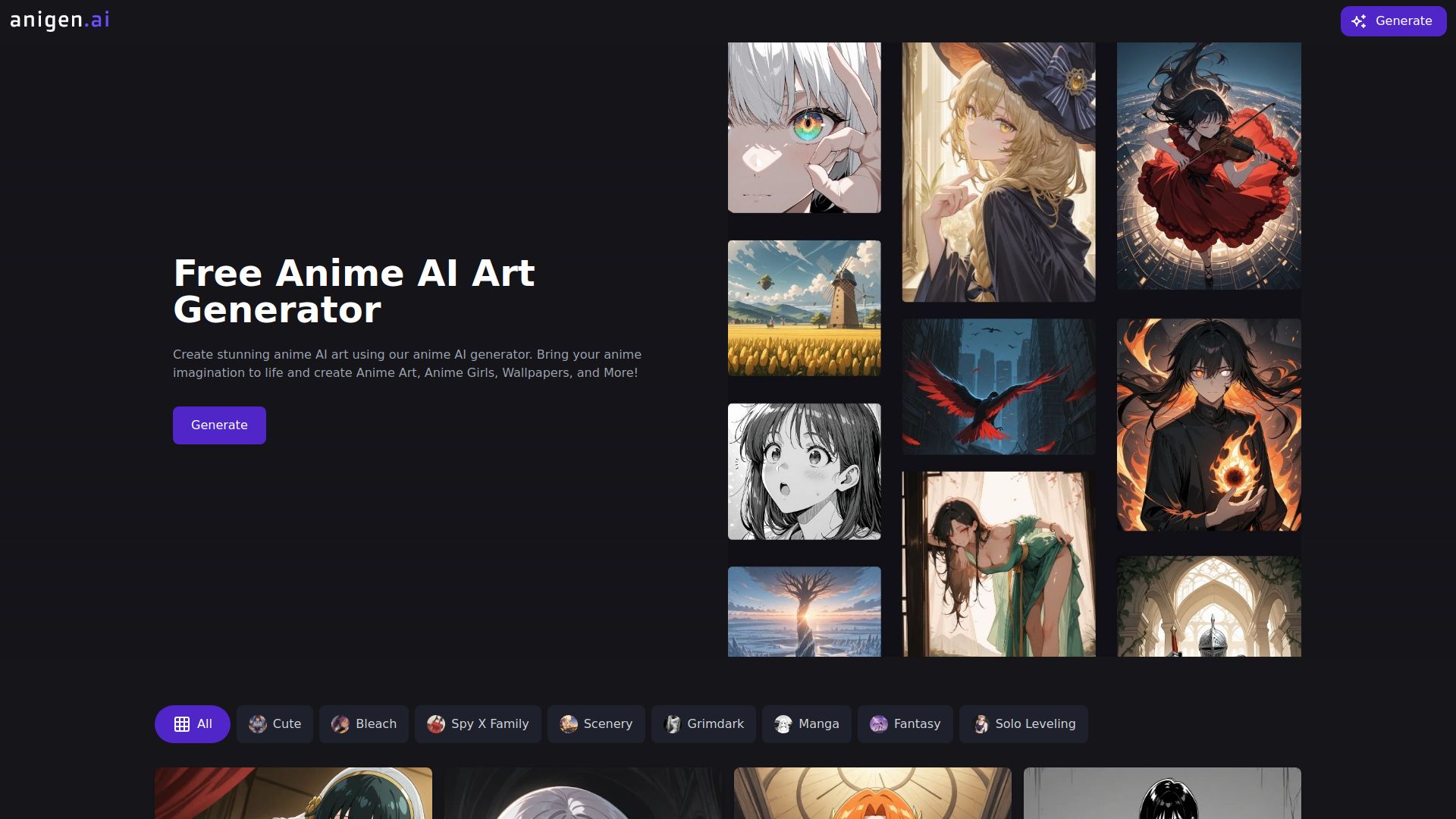Select the Fantasy category tab
Image resolution: width=1456 pixels, height=819 pixels.
905,724
